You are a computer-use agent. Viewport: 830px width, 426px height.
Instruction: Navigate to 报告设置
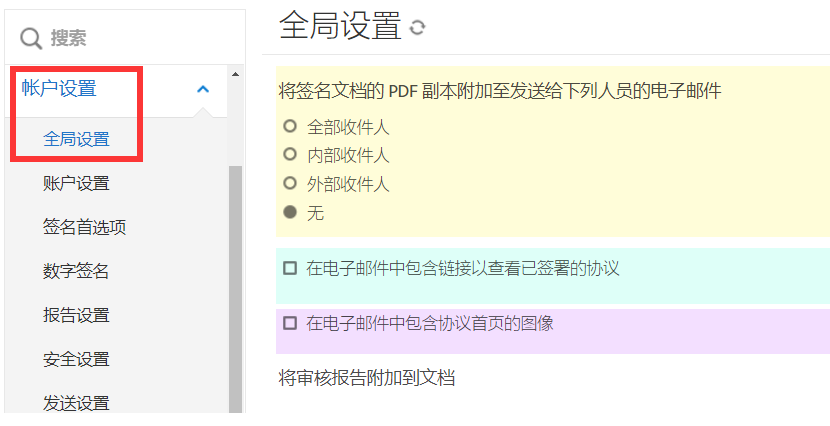(x=76, y=315)
